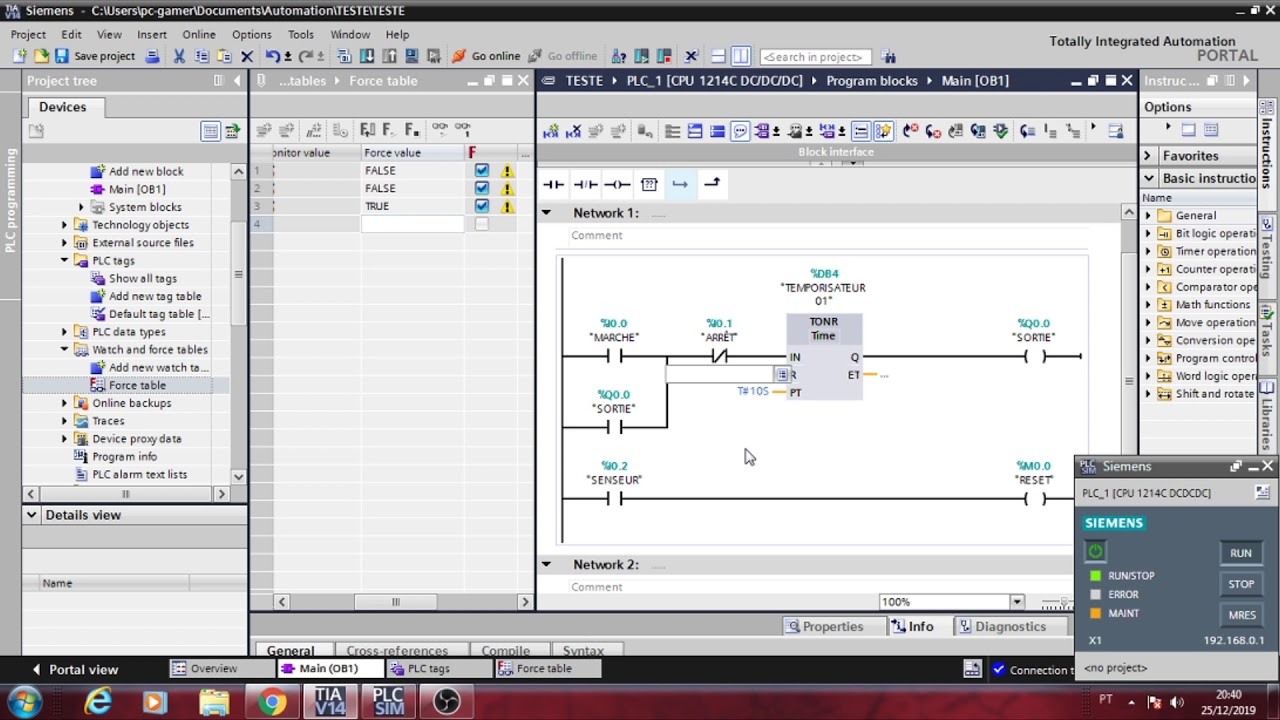The height and width of the screenshot is (720, 1280).
Task: Uncheck the force checkbox in row 1
Action: [482, 171]
